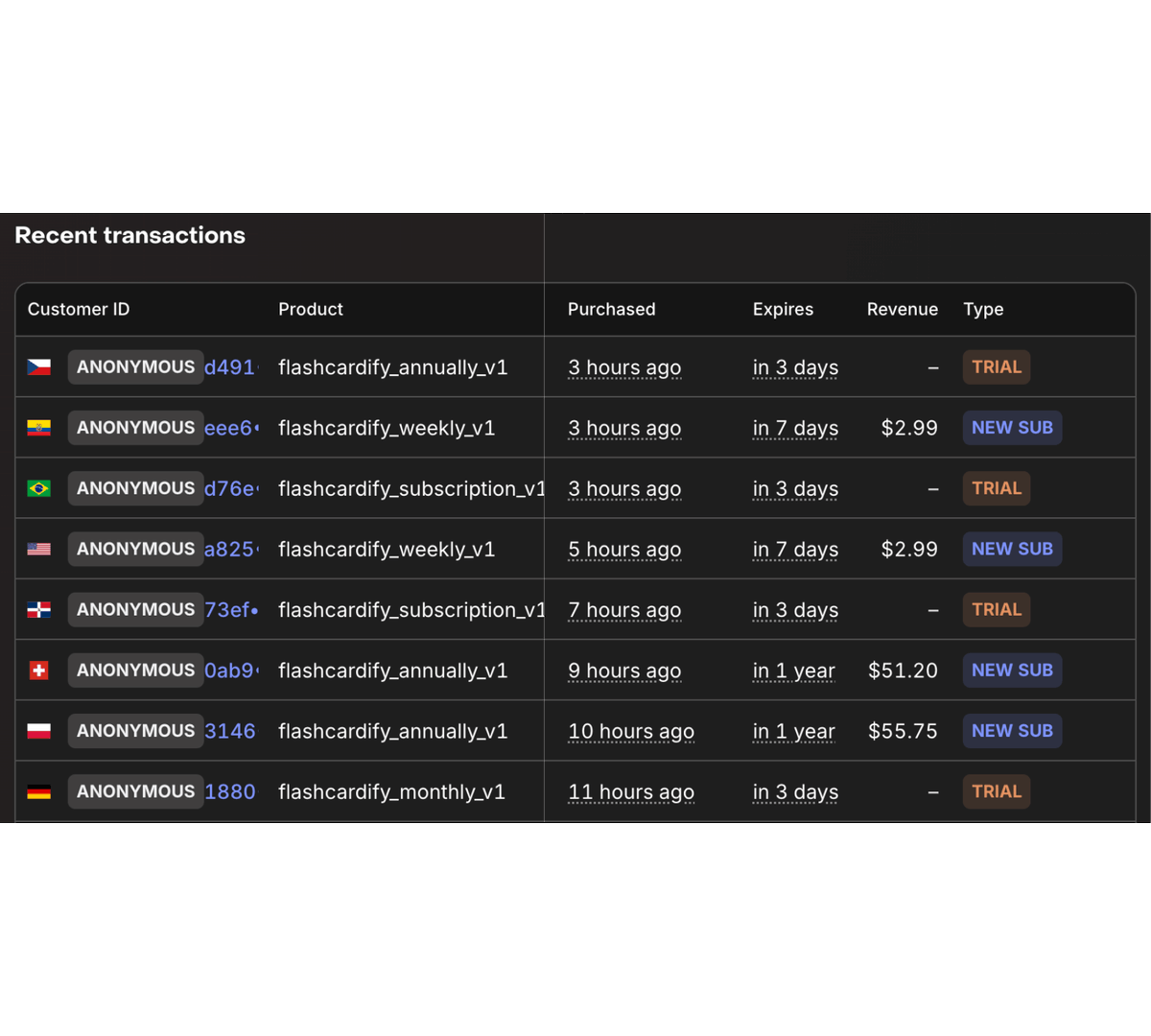Image resolution: width=1151 pixels, height=1036 pixels.
Task: Click the NEW SUB badge for the $51.20 transaction
Action: click(x=1012, y=671)
